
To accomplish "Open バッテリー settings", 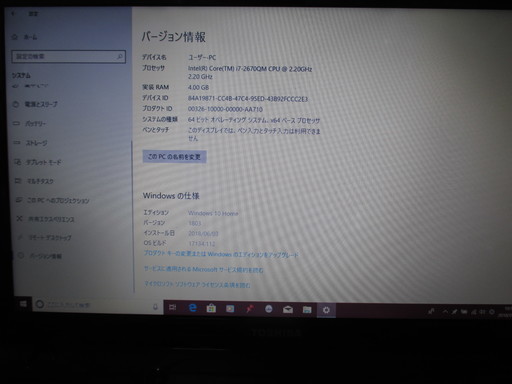I will tap(36, 124).
